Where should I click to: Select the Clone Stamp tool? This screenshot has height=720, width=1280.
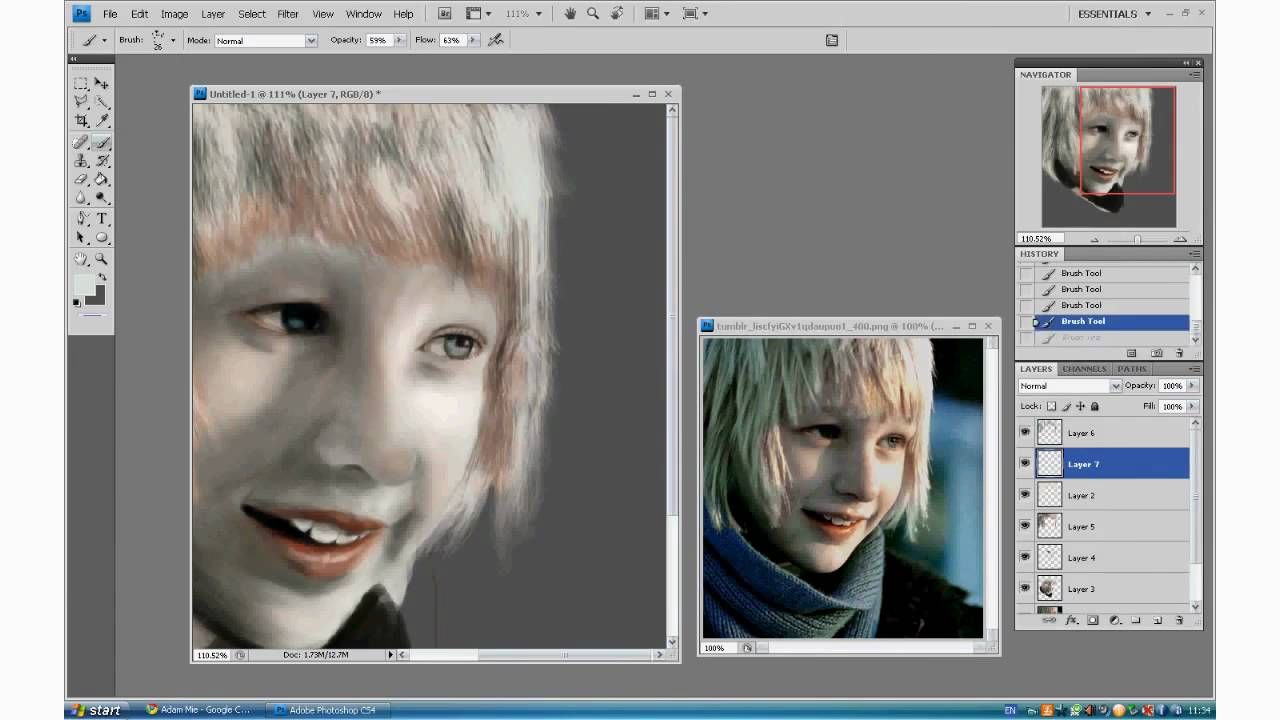click(x=81, y=160)
